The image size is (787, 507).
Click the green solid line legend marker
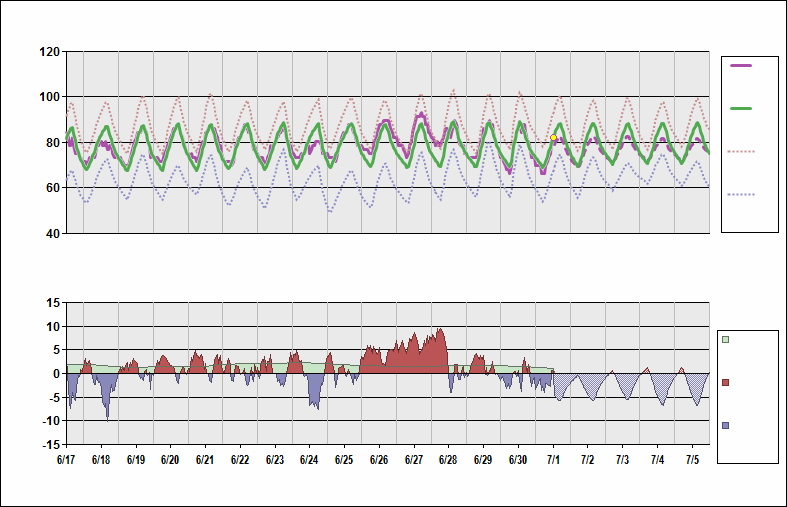click(x=741, y=108)
